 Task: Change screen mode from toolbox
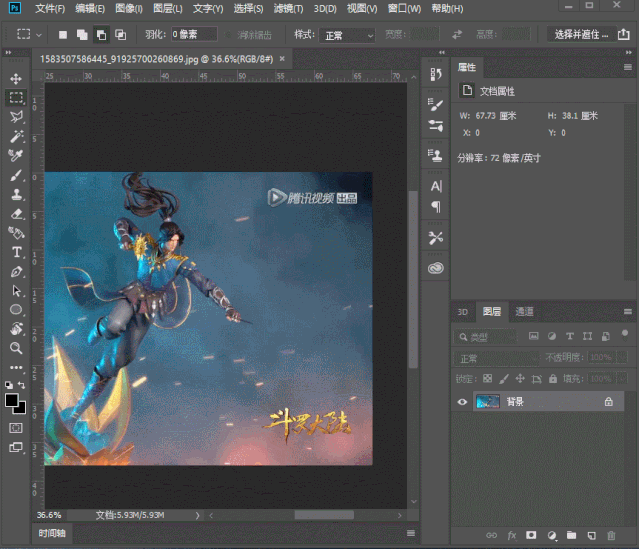click(16, 448)
